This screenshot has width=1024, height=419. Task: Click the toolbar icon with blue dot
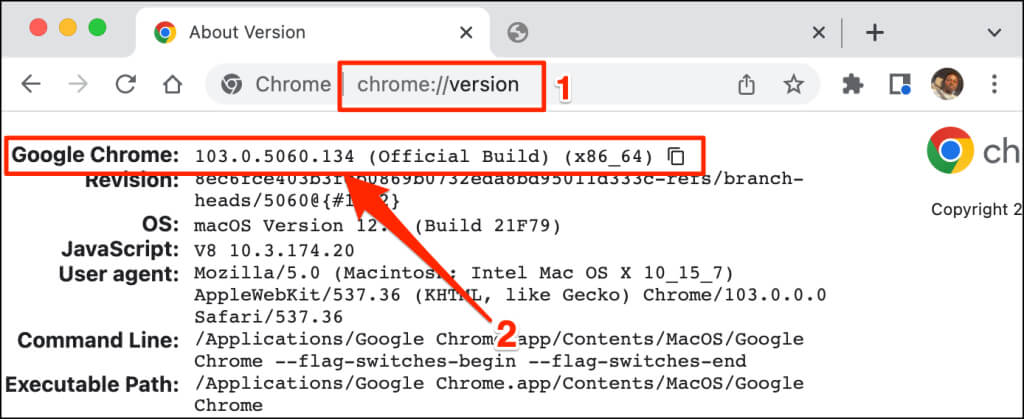click(x=899, y=85)
